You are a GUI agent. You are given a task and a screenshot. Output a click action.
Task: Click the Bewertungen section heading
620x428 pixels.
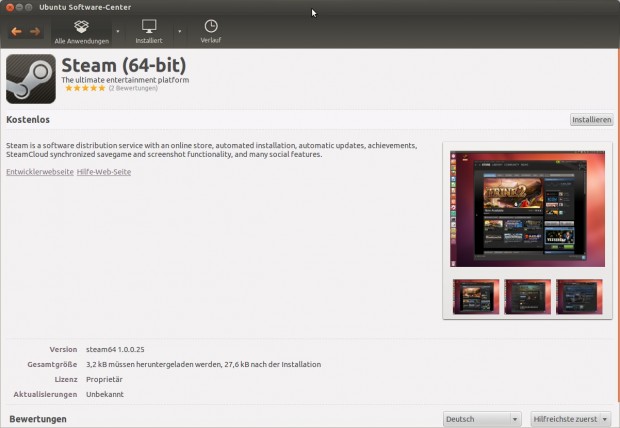coord(38,419)
